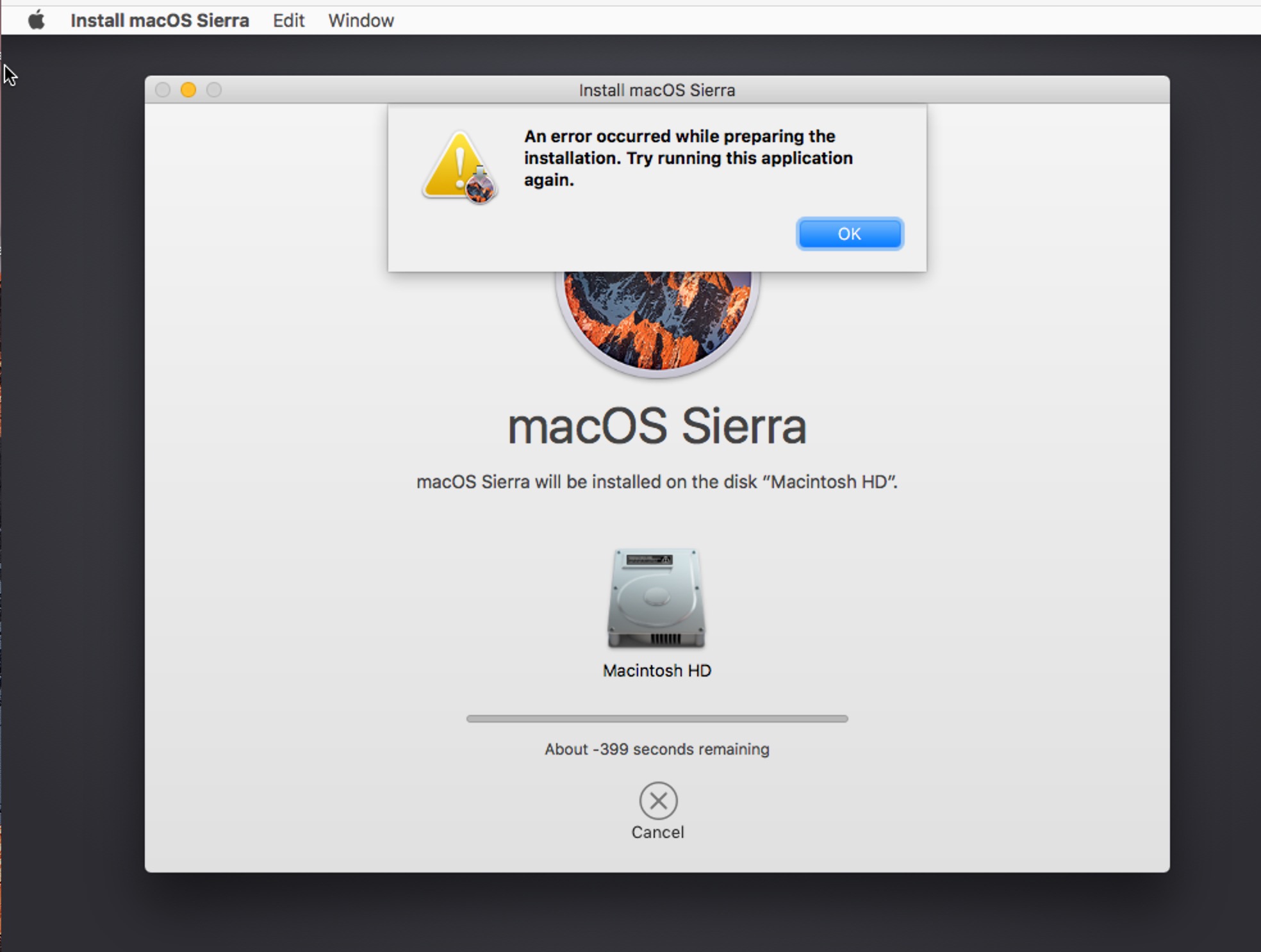
Task: Click the Macintosh HD label
Action: pyautogui.click(x=657, y=671)
